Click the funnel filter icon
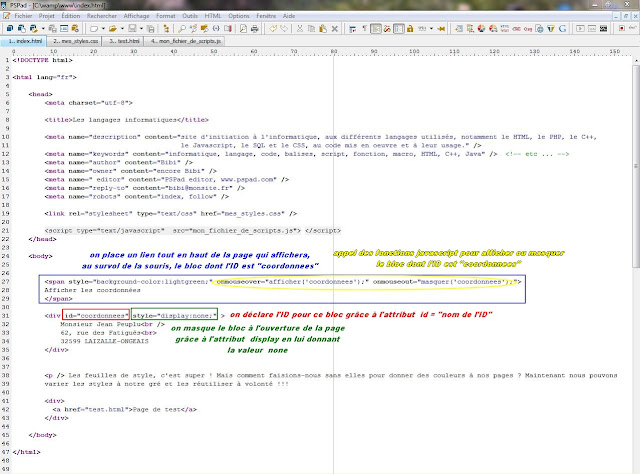640x474 pixels. 551,29
